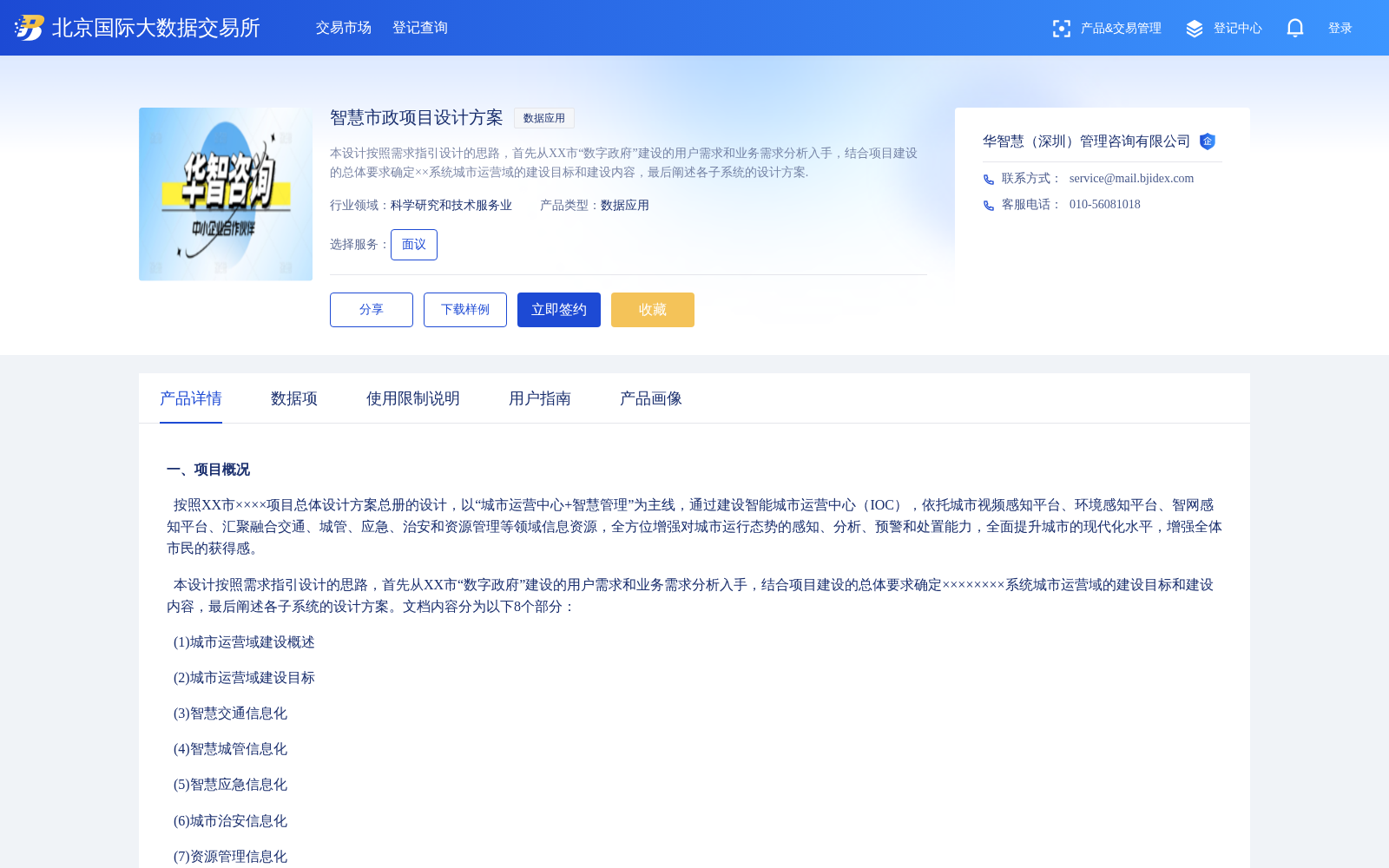Image resolution: width=1389 pixels, height=868 pixels.
Task: Open 产品&交易管理 in the header
Action: [x=1121, y=29]
